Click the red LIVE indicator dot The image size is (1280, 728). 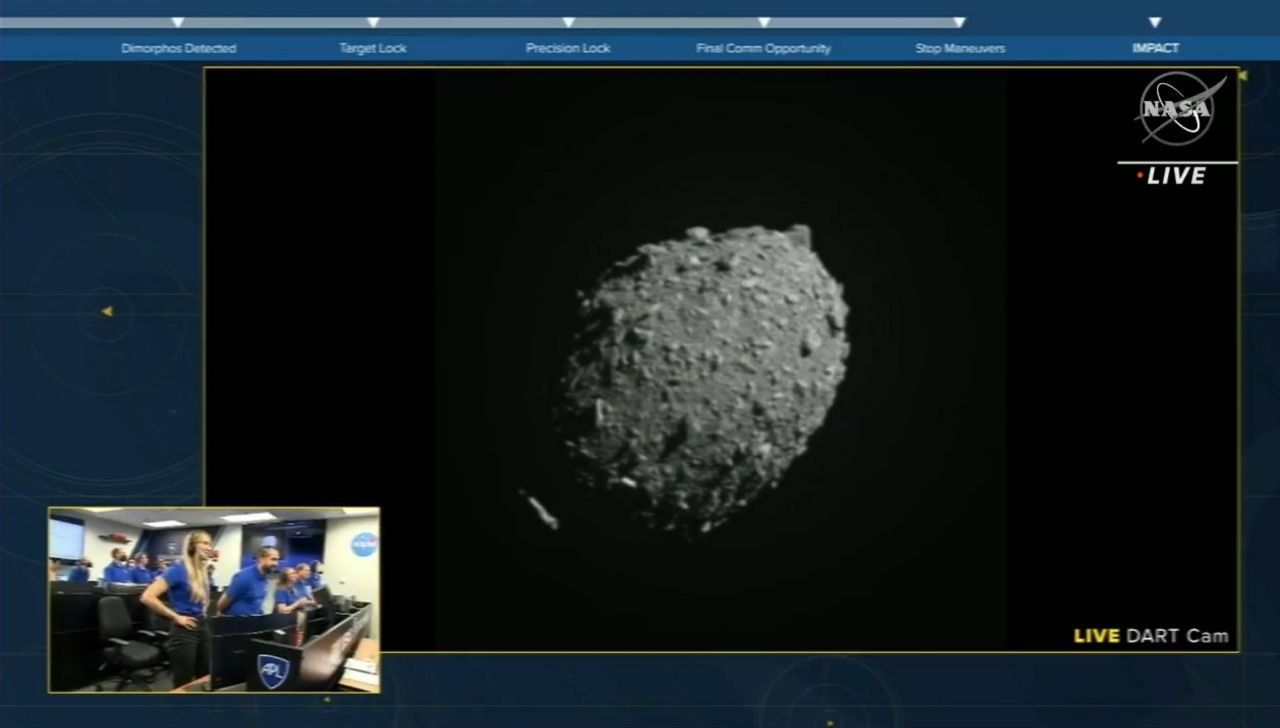tap(1140, 175)
